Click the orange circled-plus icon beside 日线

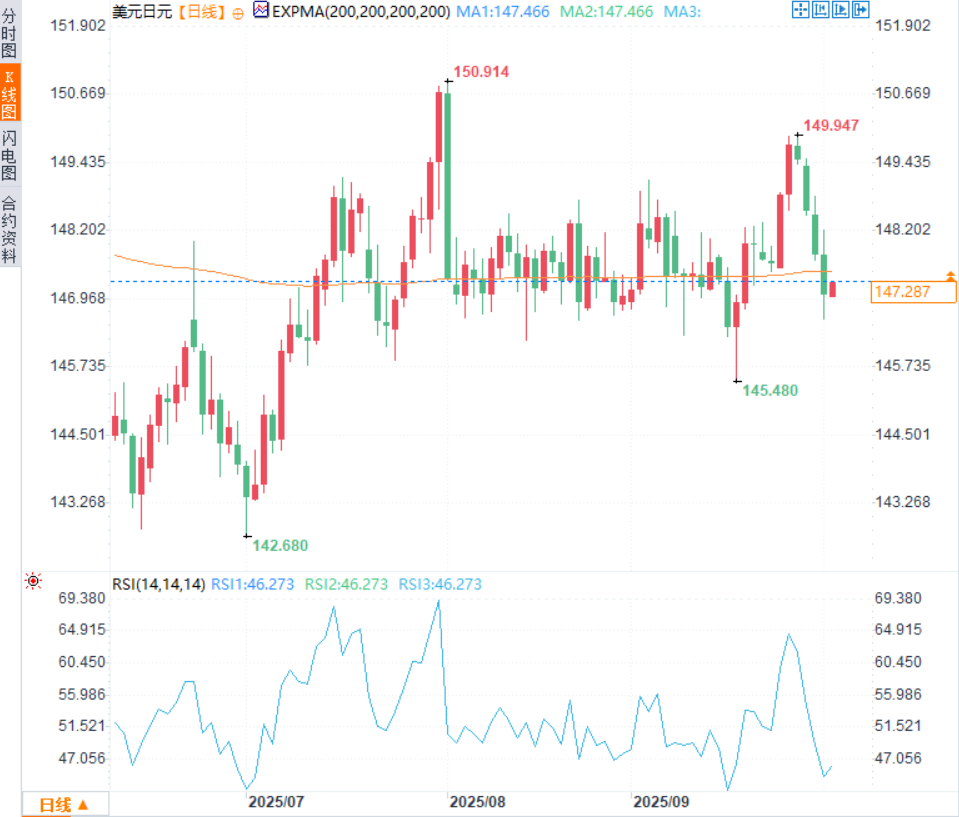238,13
